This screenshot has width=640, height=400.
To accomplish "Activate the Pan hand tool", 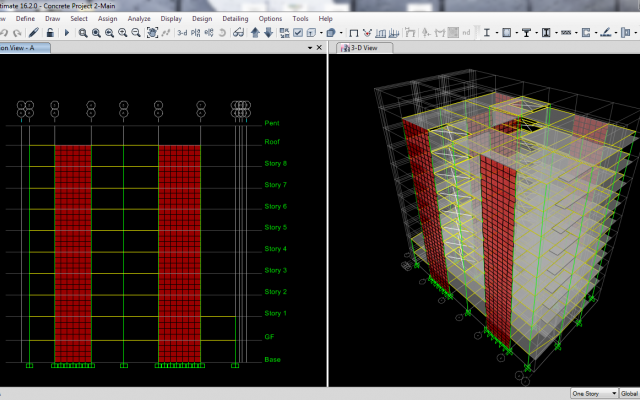I will click(152, 33).
